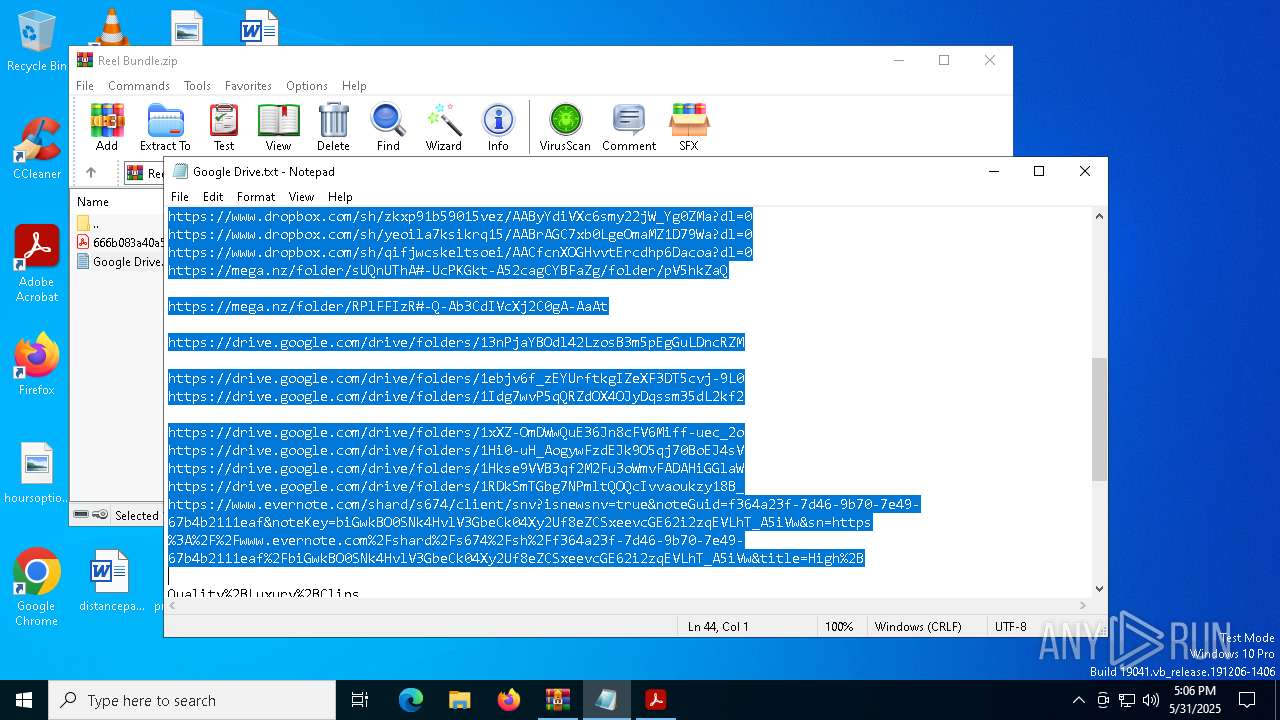The width and height of the screenshot is (1280, 720).
Task: Show archive Info icon
Action: coord(498,127)
